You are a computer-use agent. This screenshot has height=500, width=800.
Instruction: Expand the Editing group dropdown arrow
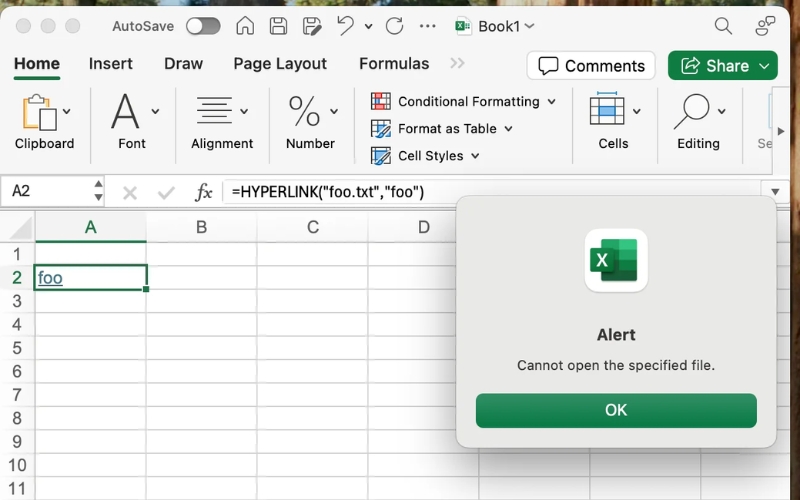click(x=721, y=111)
